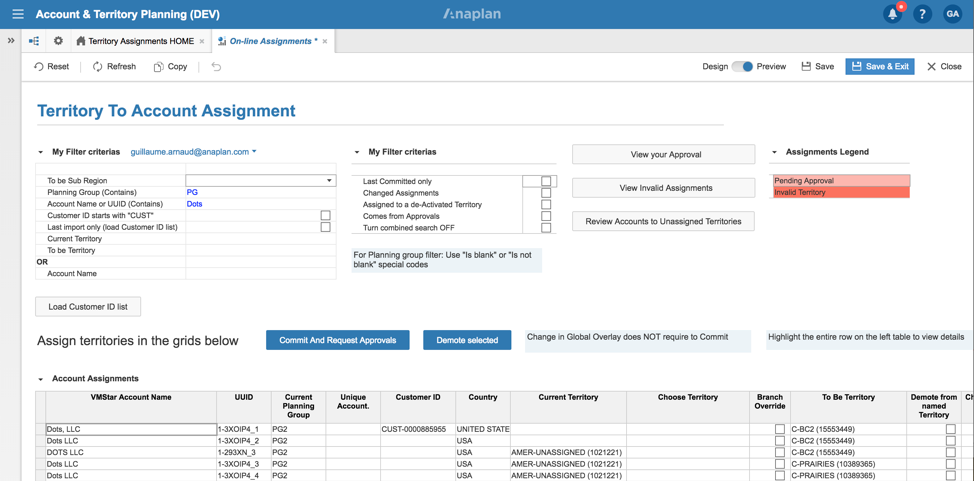Screen dimensions: 974x481
Task: Collapse the Assignments Legend section
Action: pyautogui.click(x=774, y=152)
